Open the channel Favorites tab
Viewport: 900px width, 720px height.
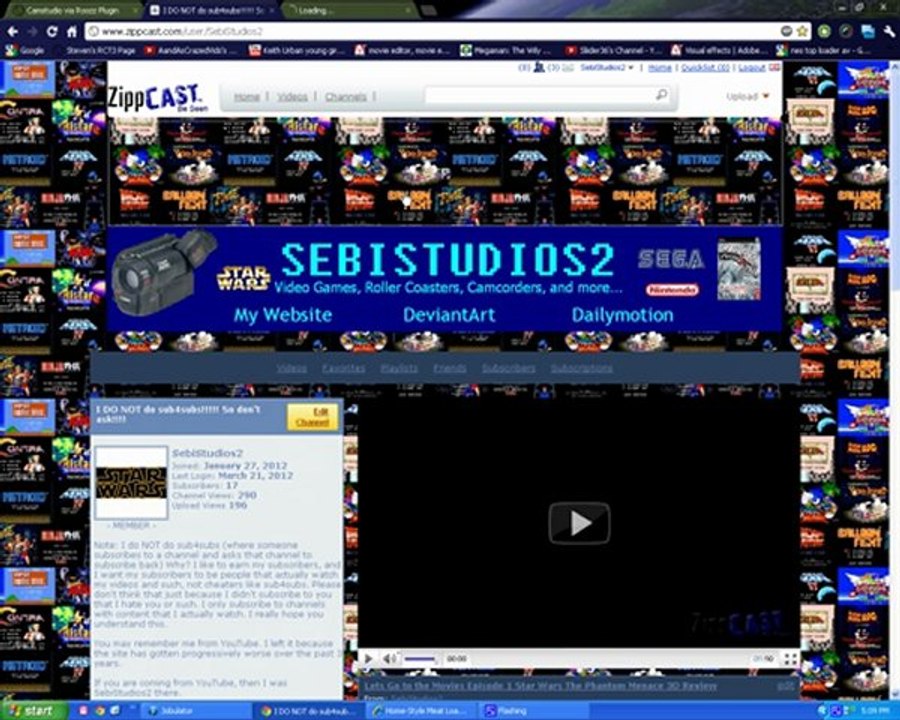(343, 368)
